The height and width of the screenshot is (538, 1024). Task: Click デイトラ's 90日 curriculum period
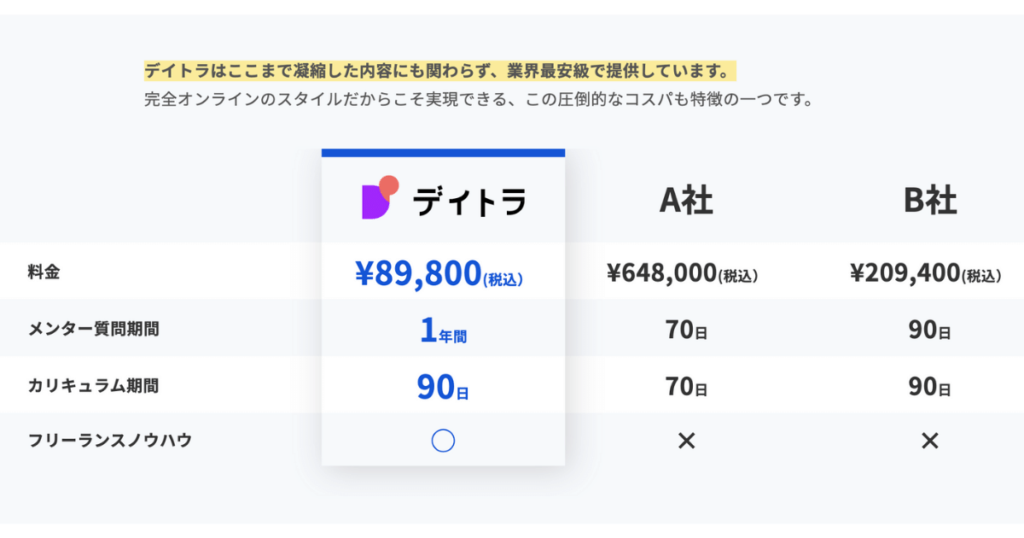click(x=443, y=387)
